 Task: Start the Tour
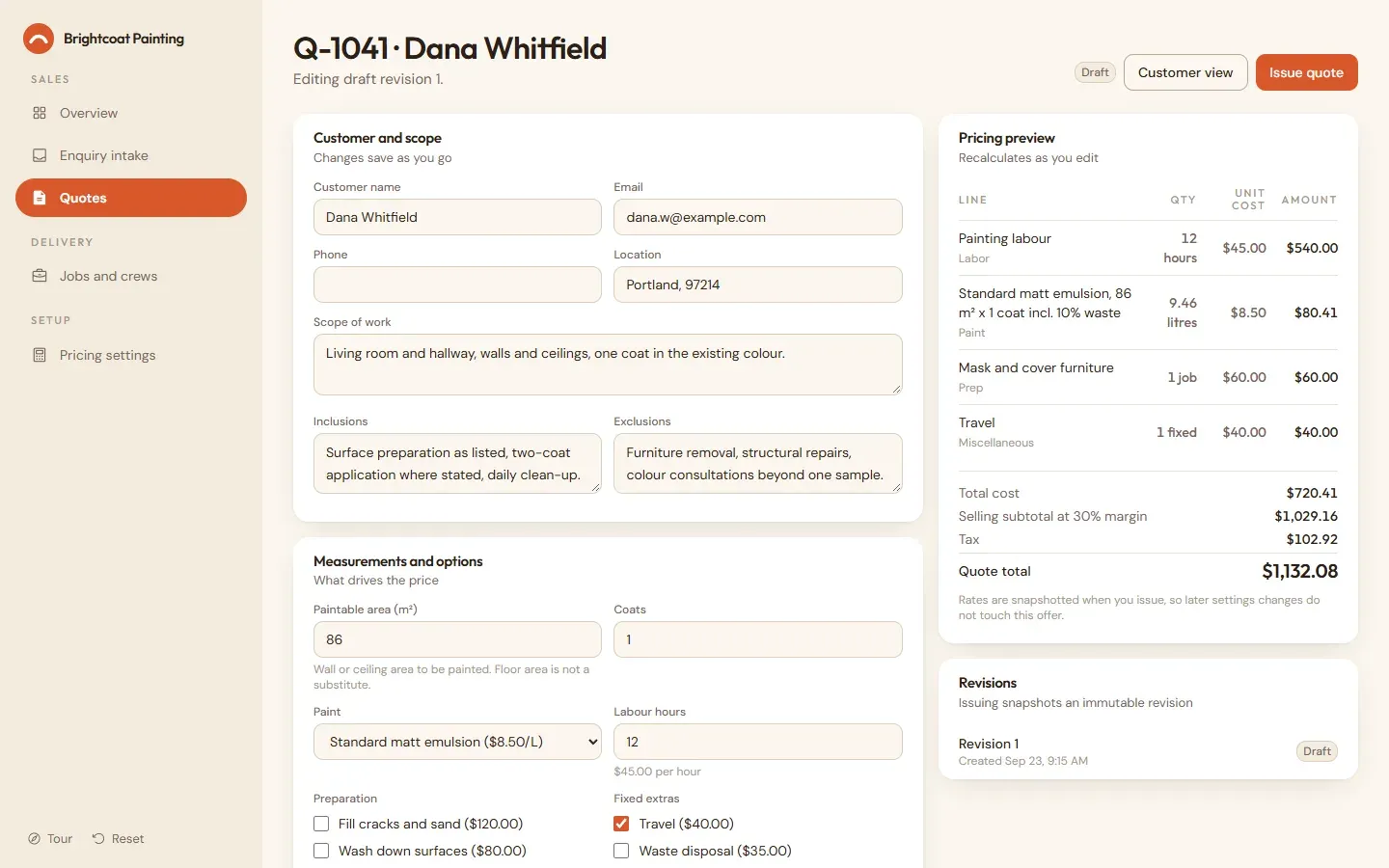coord(50,839)
